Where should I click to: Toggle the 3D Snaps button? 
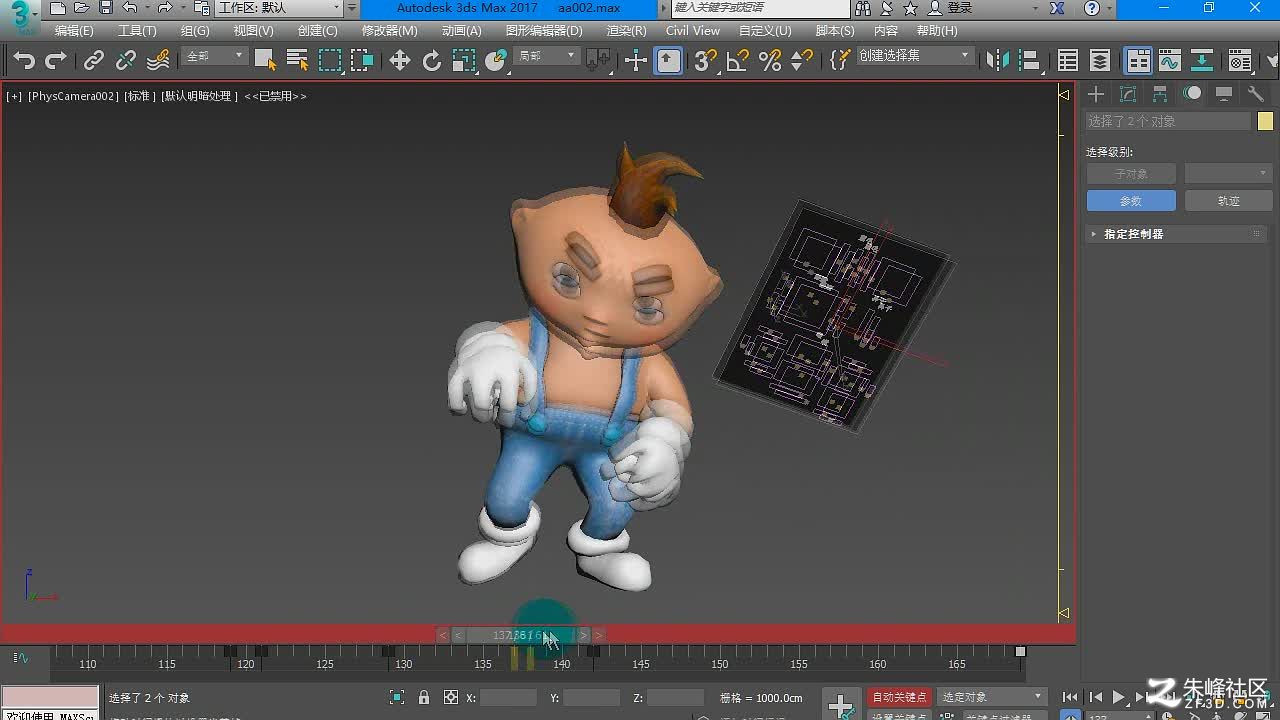pos(706,61)
